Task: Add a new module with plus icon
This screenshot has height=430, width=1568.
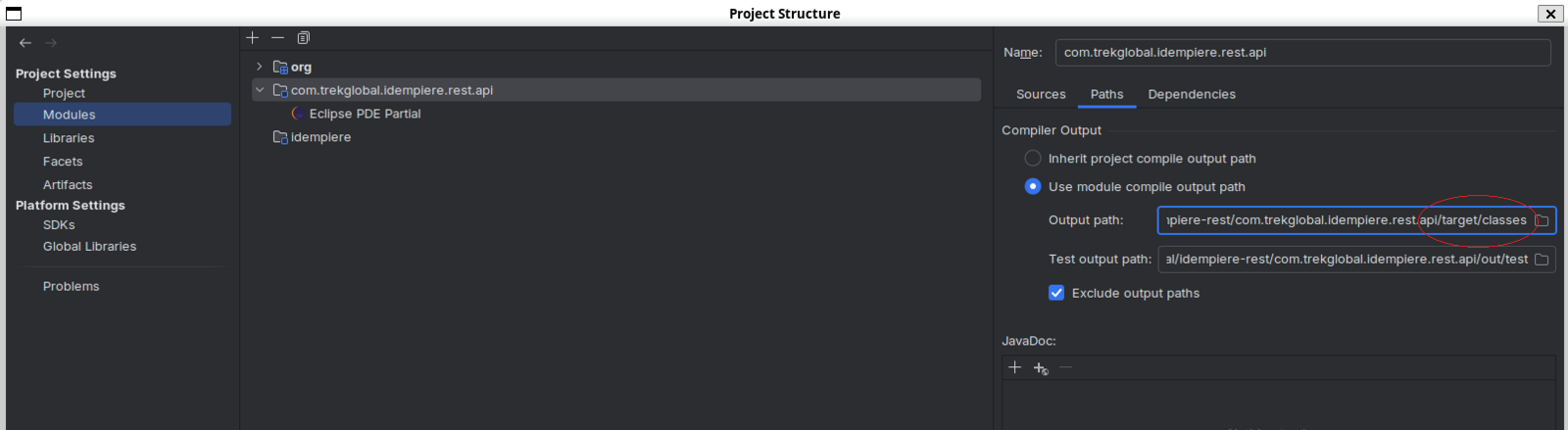Action: [253, 38]
